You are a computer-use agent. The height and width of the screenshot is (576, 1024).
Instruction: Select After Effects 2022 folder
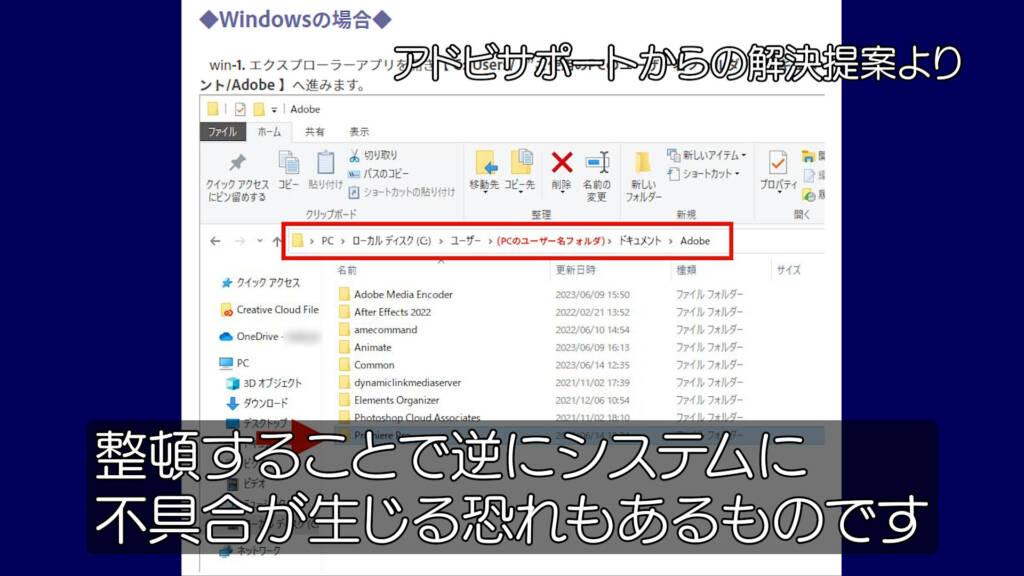point(385,312)
